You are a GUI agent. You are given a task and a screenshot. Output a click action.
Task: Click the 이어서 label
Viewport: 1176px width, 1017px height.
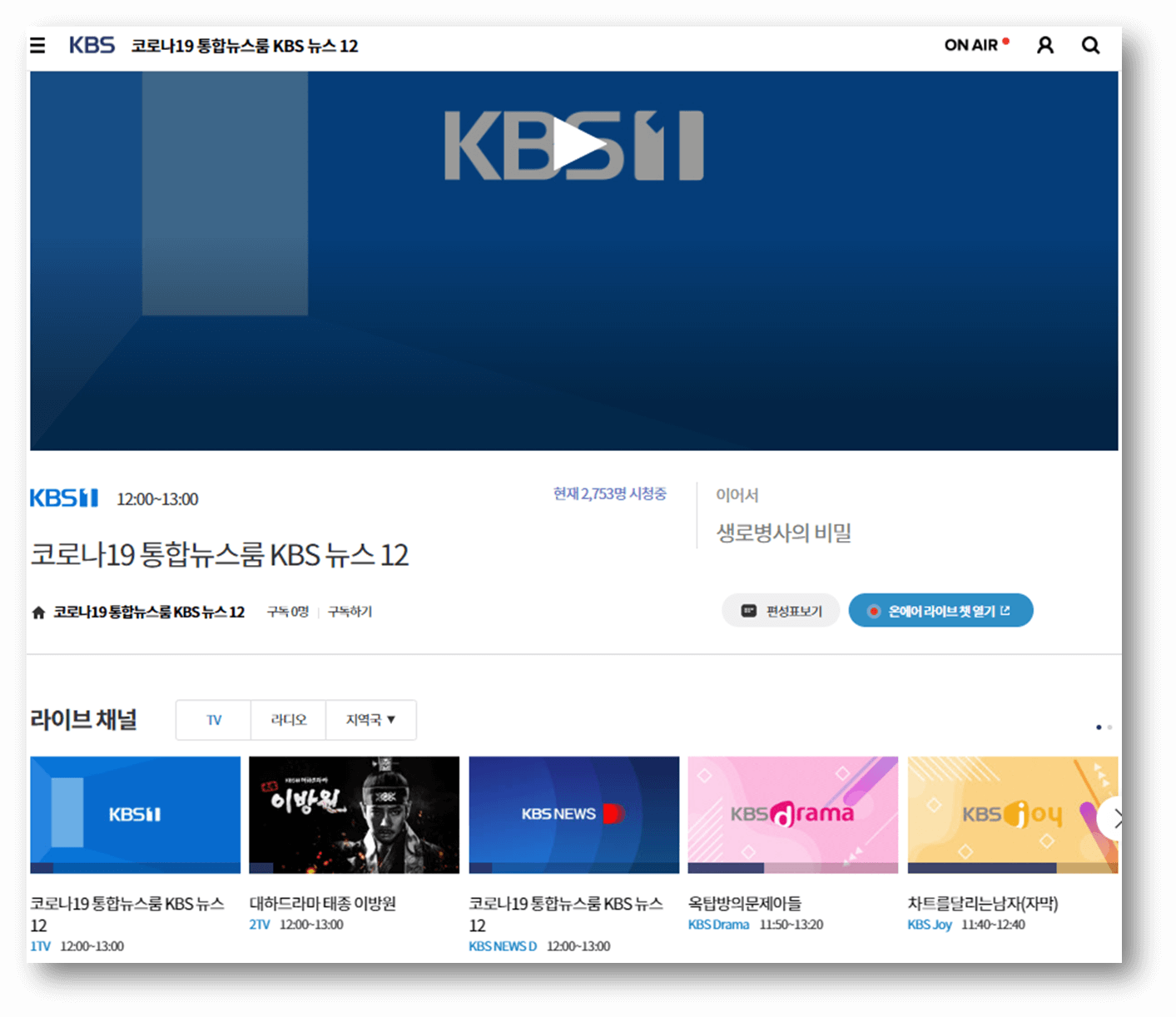click(737, 495)
